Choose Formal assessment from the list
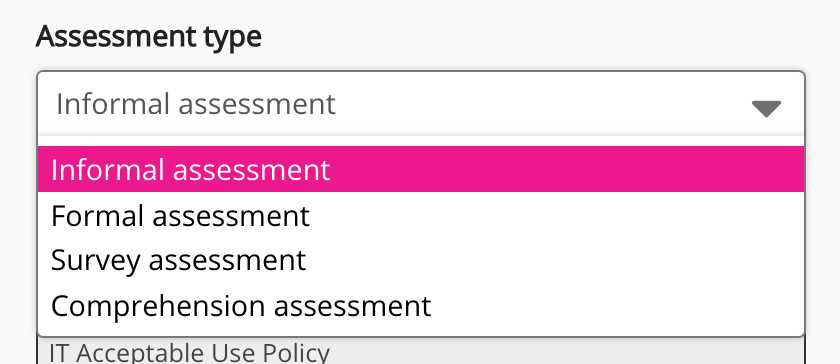 pyautogui.click(x=421, y=216)
